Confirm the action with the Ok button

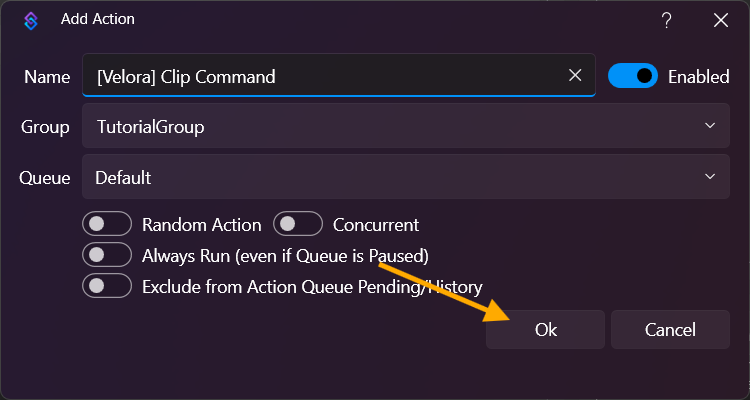coord(545,329)
